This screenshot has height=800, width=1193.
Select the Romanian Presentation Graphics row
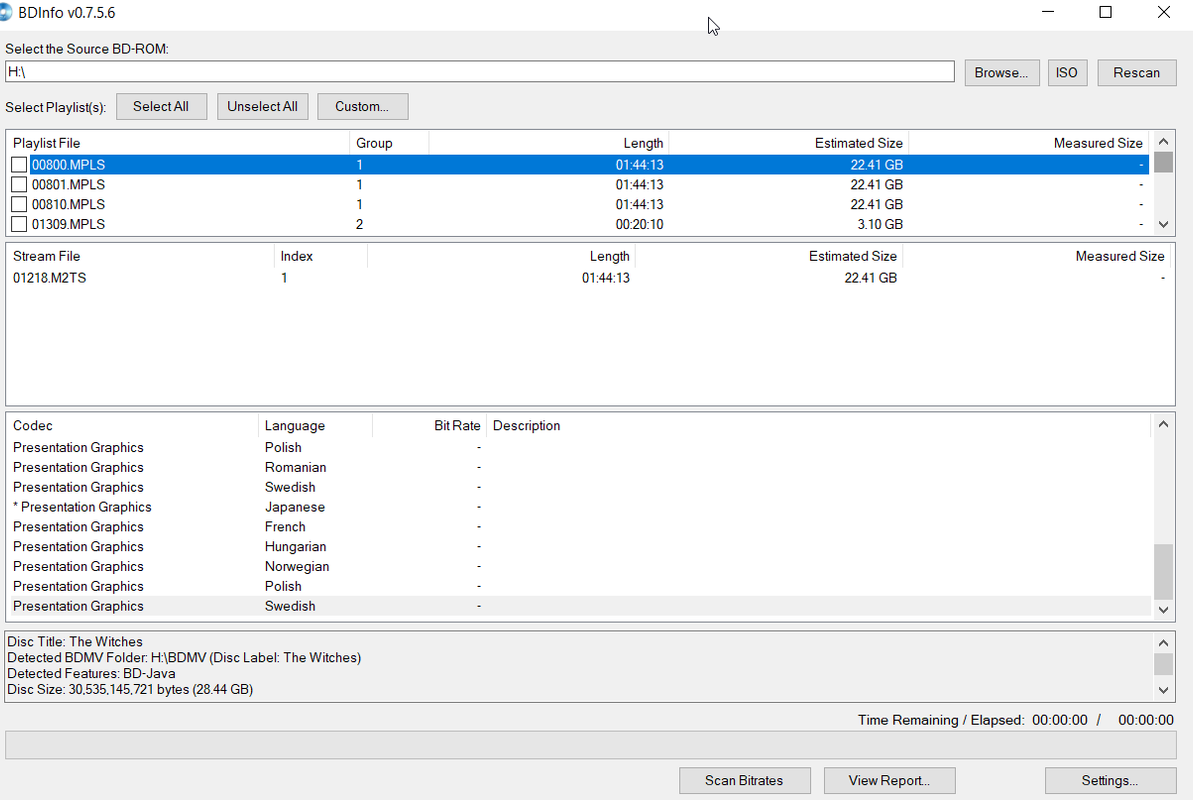point(578,467)
